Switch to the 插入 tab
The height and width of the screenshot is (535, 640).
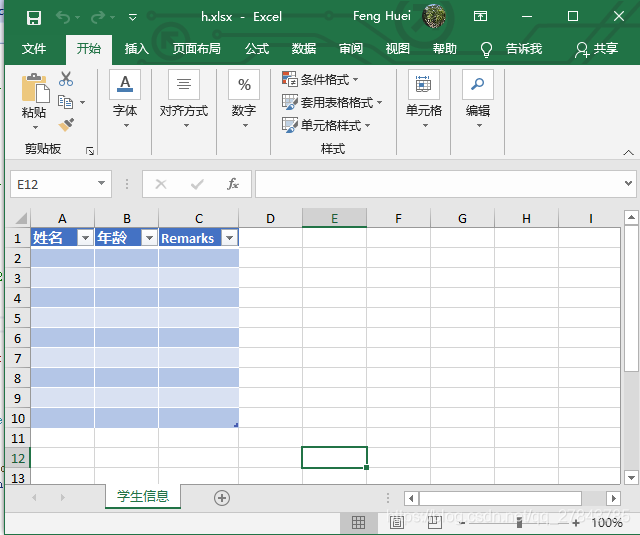click(137, 49)
